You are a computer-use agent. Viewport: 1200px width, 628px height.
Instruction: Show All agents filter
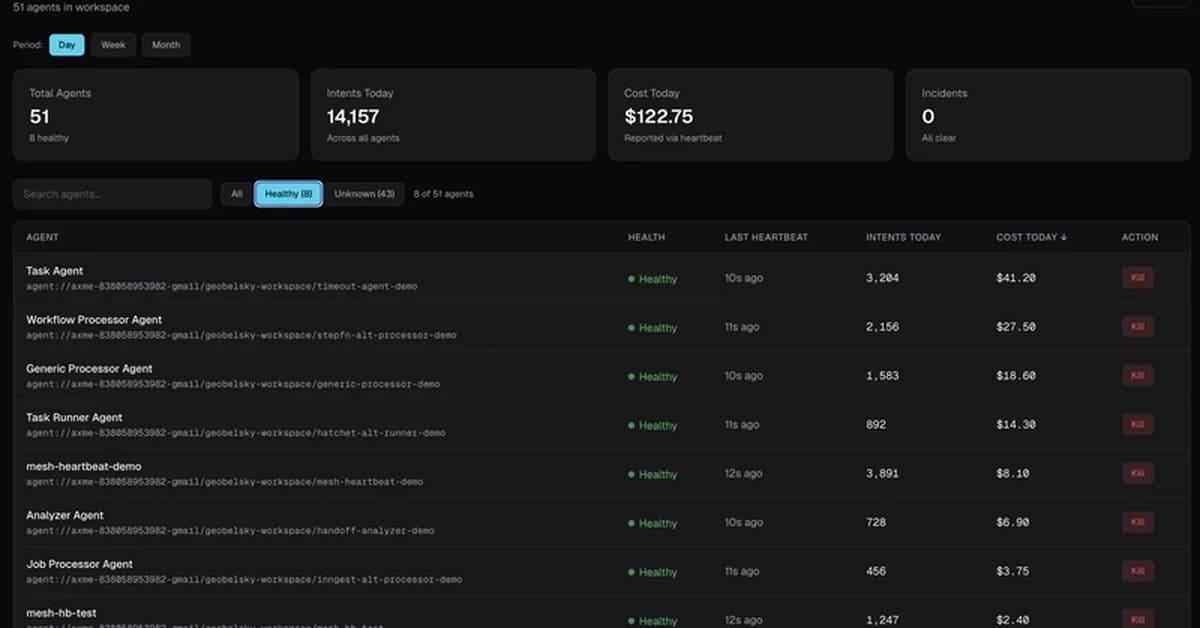pos(236,194)
